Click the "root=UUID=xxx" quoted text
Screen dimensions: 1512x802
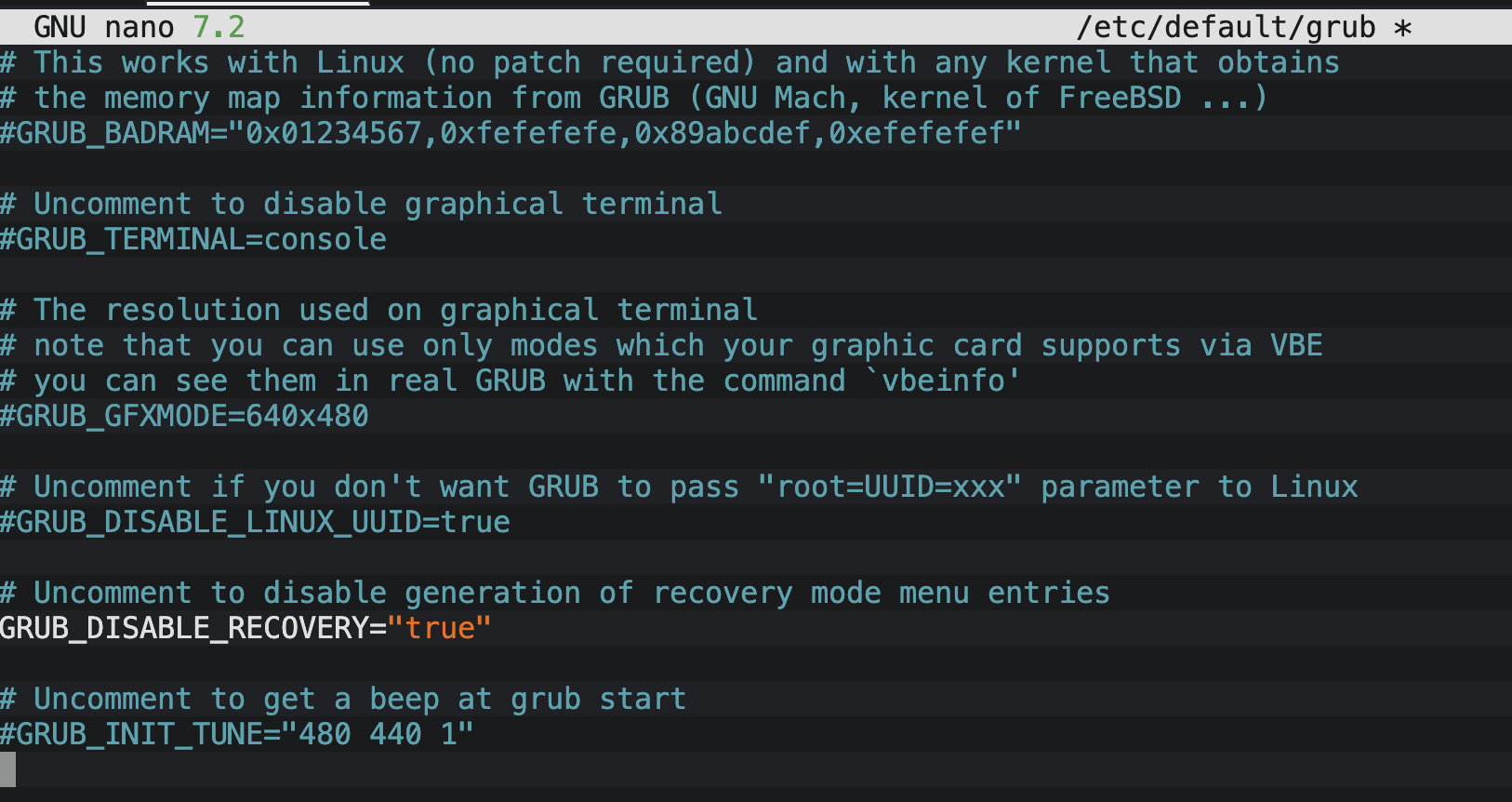(x=890, y=488)
